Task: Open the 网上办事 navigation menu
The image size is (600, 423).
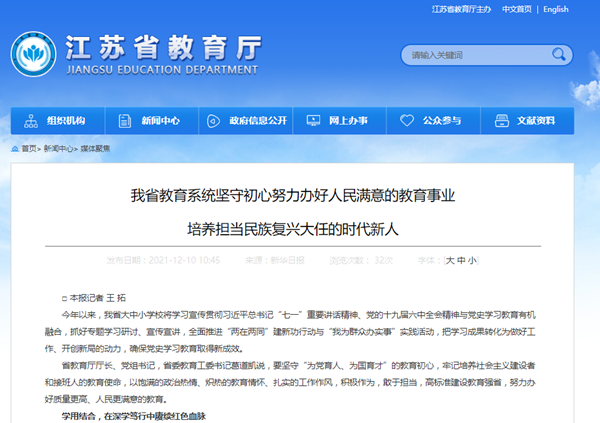Action: tap(349, 121)
